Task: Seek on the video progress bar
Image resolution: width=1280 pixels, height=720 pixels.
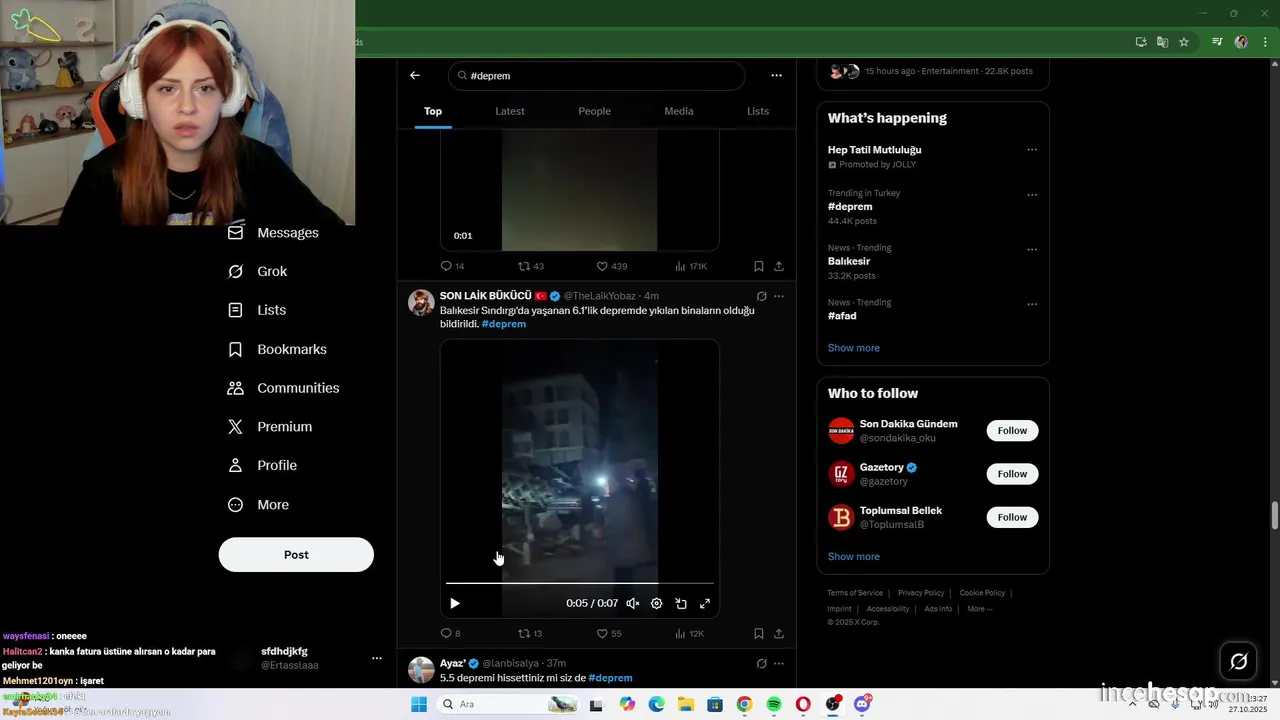Action: pyautogui.click(x=580, y=583)
